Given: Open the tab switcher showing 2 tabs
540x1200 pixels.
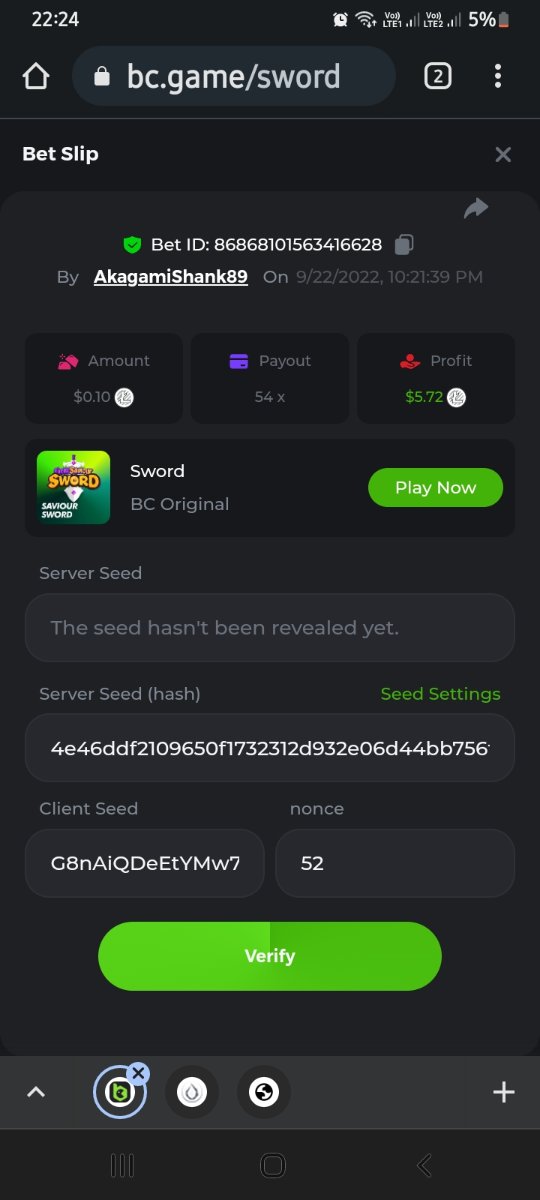Looking at the screenshot, I should 438,76.
